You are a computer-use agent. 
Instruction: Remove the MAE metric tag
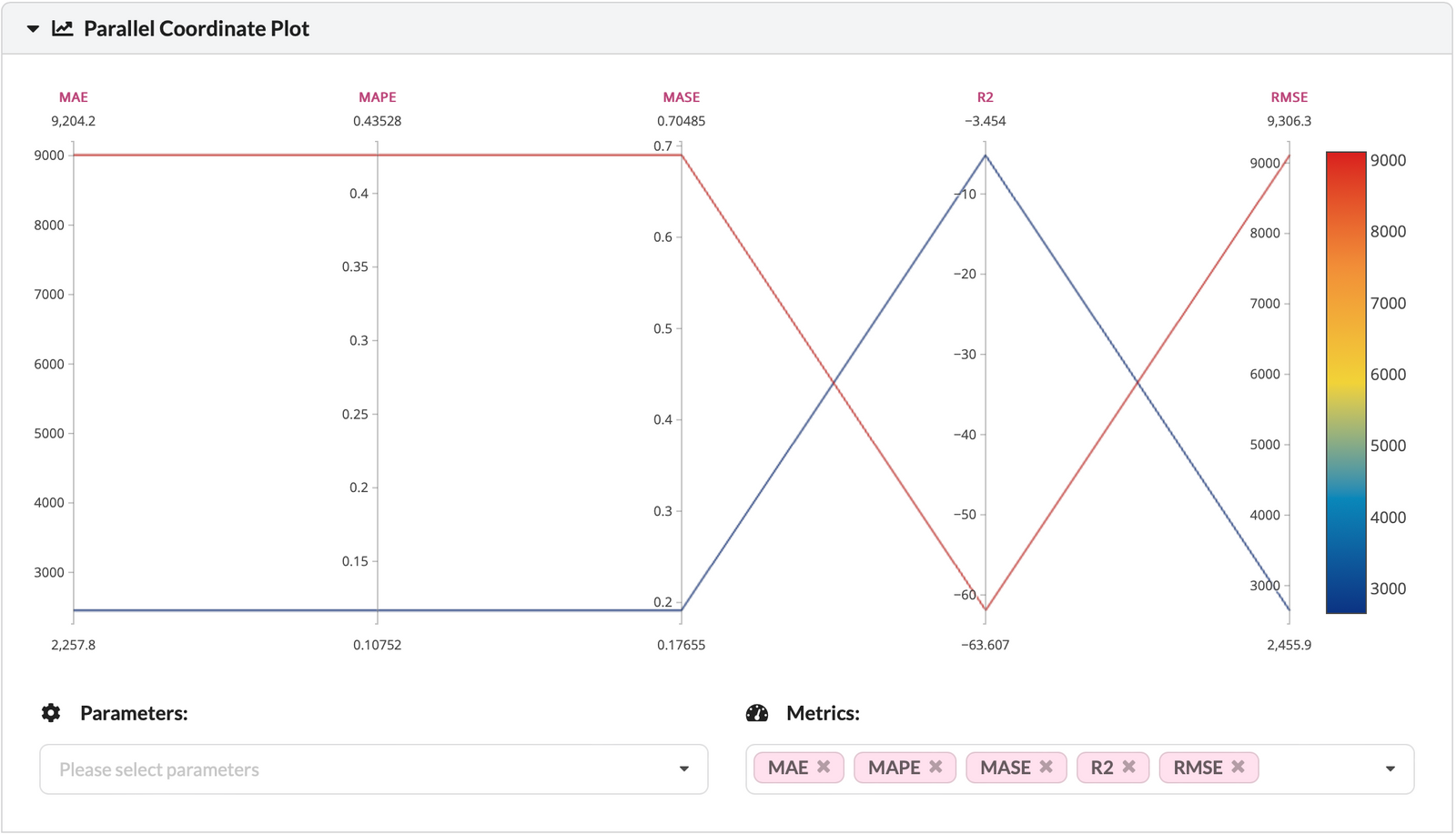[824, 768]
